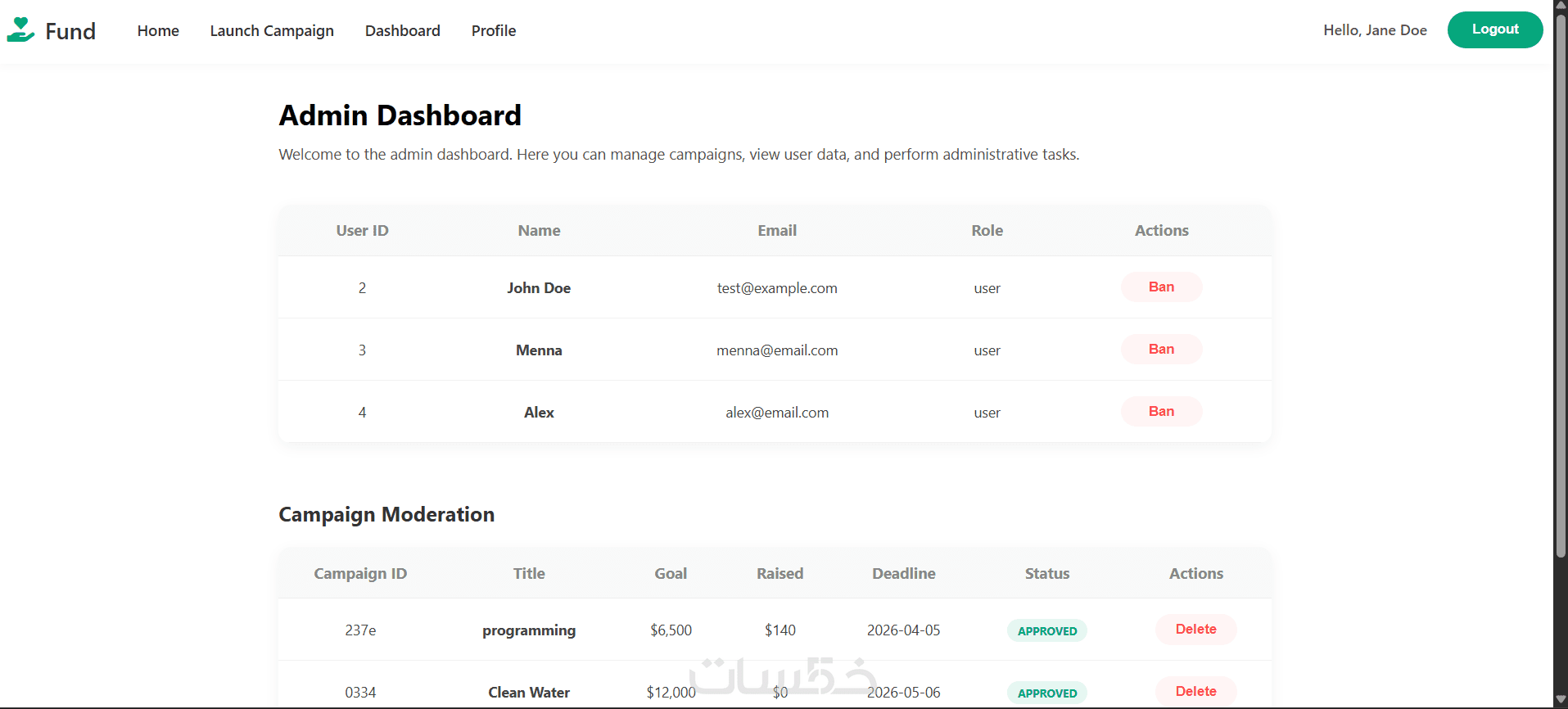This screenshot has width=1568, height=709.
Task: Click the scroll down arrow of scrollbar
Action: [1561, 700]
